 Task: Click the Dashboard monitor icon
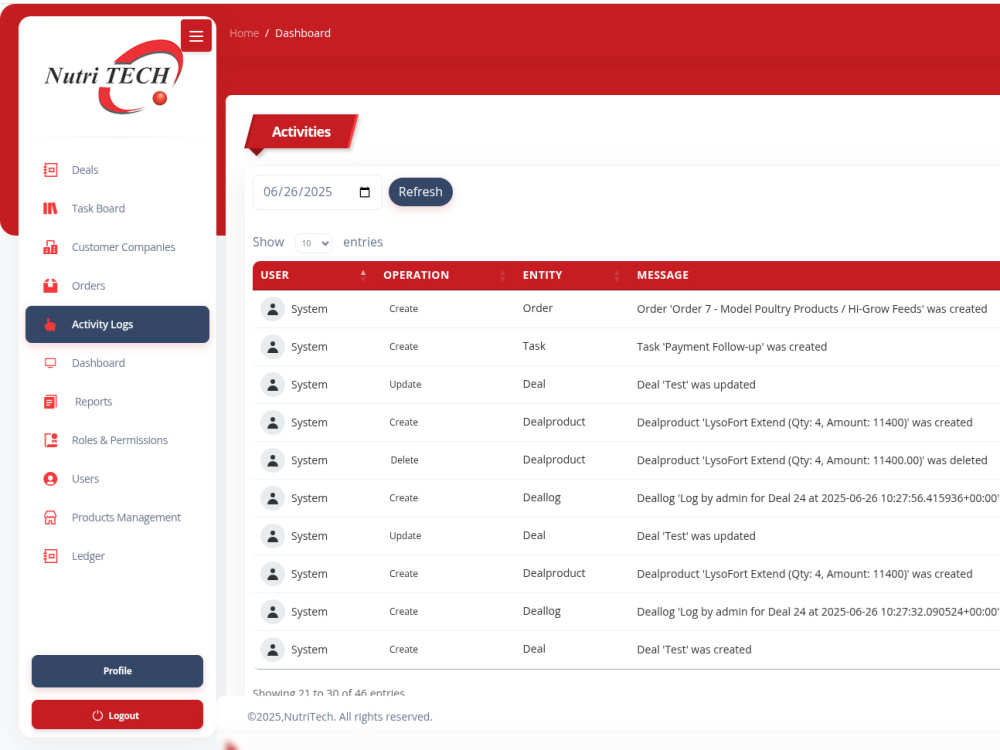click(50, 363)
